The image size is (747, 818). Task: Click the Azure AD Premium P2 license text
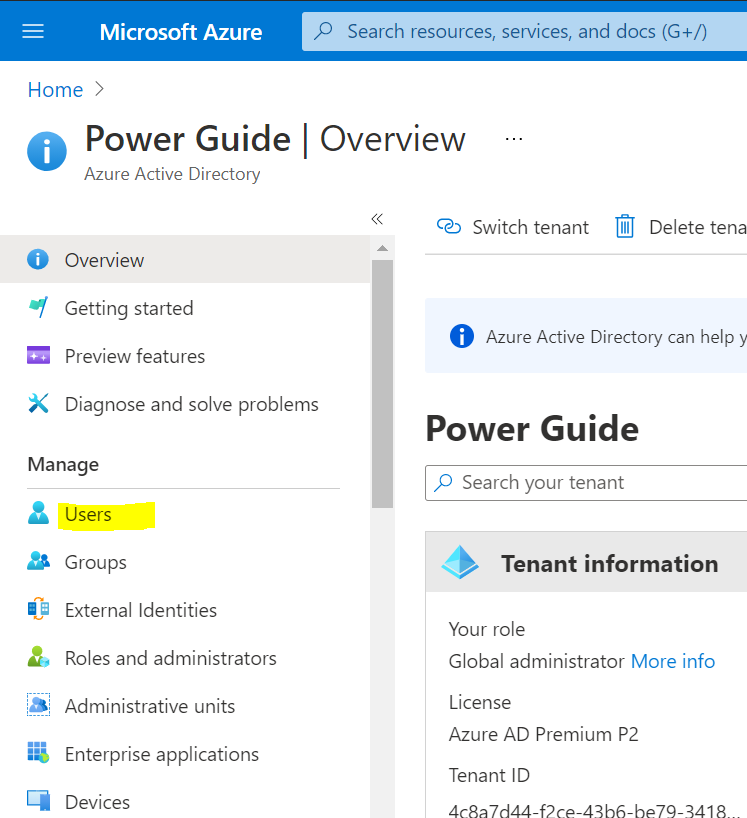point(544,735)
